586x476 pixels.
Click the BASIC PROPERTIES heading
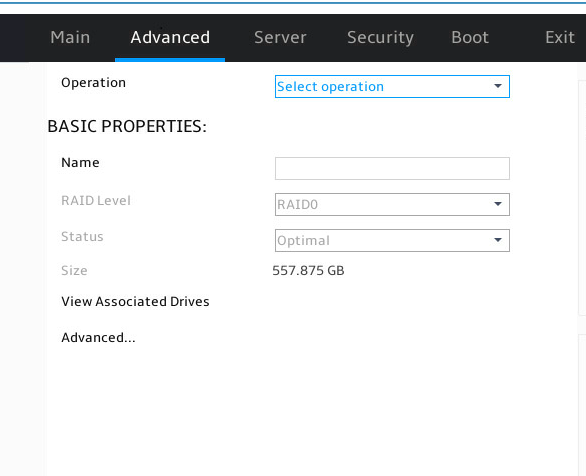pos(127,126)
